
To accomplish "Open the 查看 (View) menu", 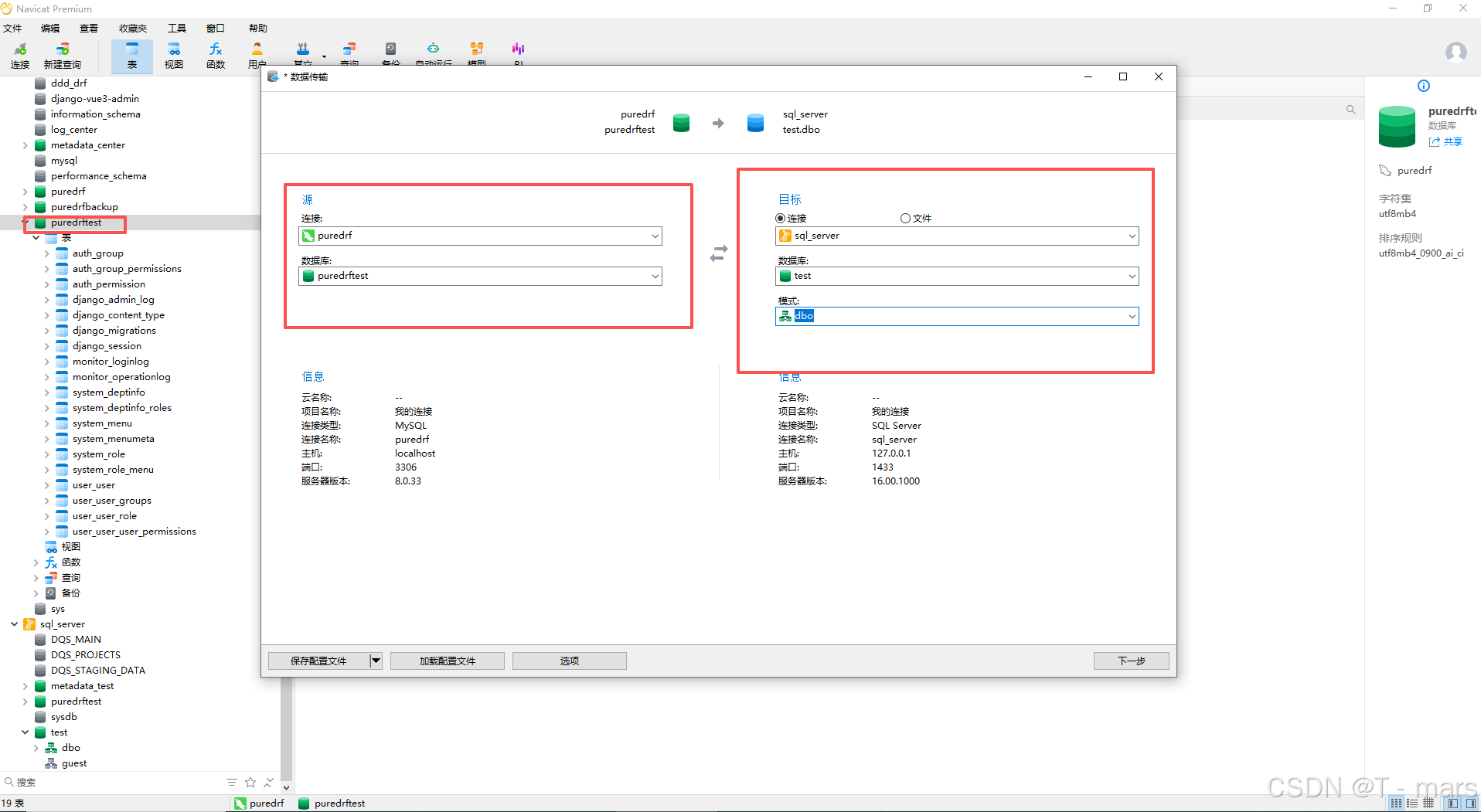I will coord(89,29).
